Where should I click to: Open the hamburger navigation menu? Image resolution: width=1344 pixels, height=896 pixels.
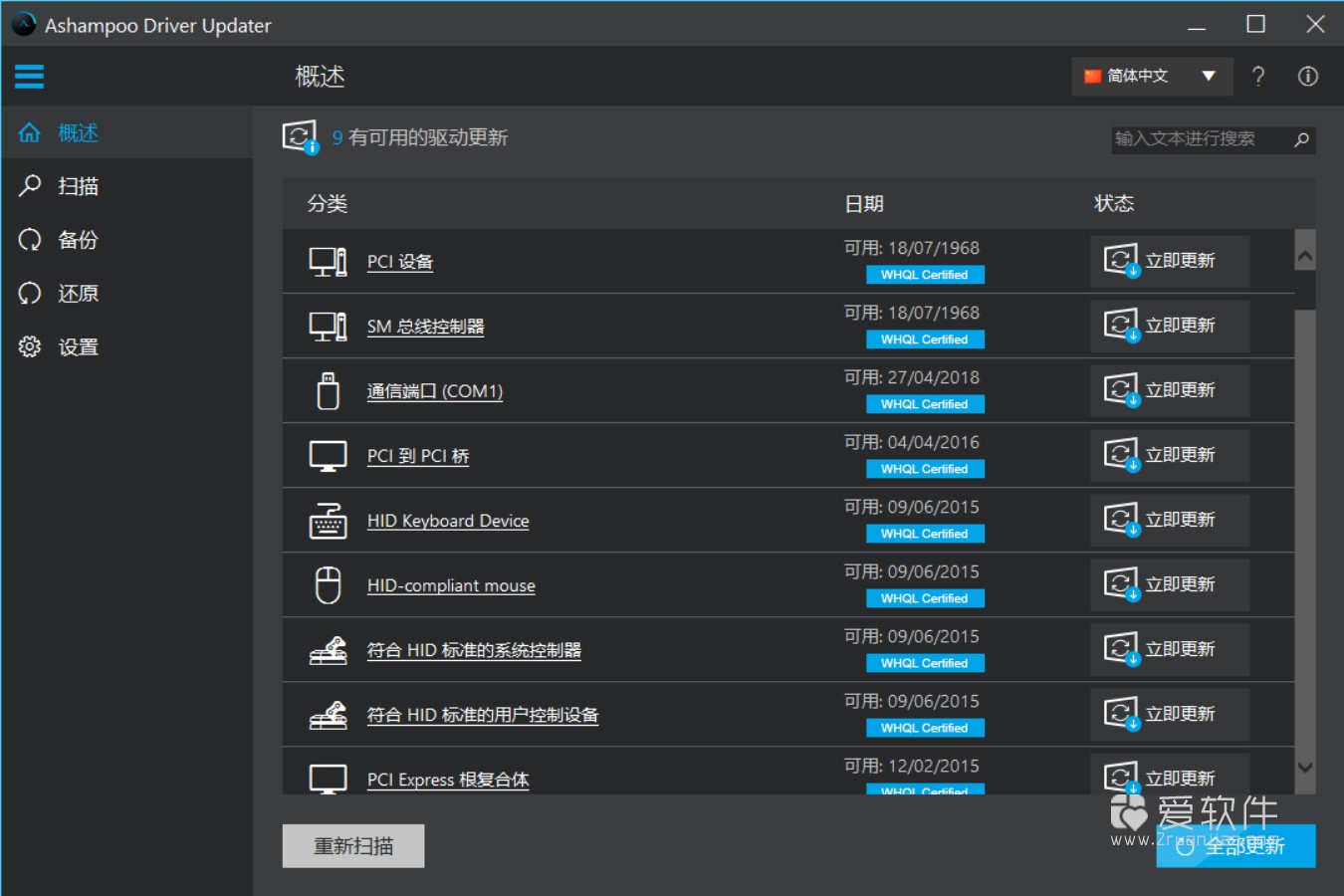pos(29,76)
